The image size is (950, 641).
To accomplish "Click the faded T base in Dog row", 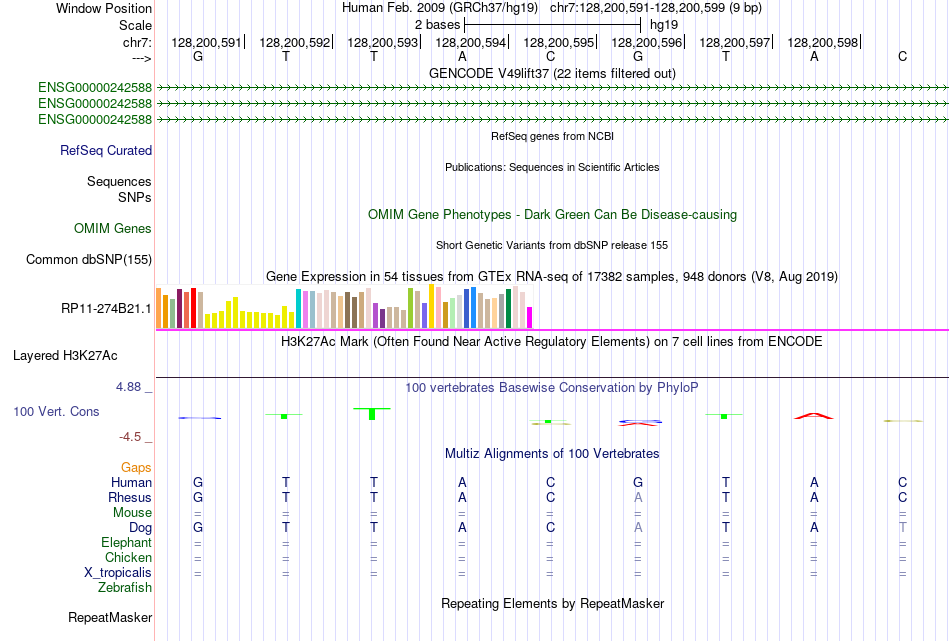I will pos(903,527).
